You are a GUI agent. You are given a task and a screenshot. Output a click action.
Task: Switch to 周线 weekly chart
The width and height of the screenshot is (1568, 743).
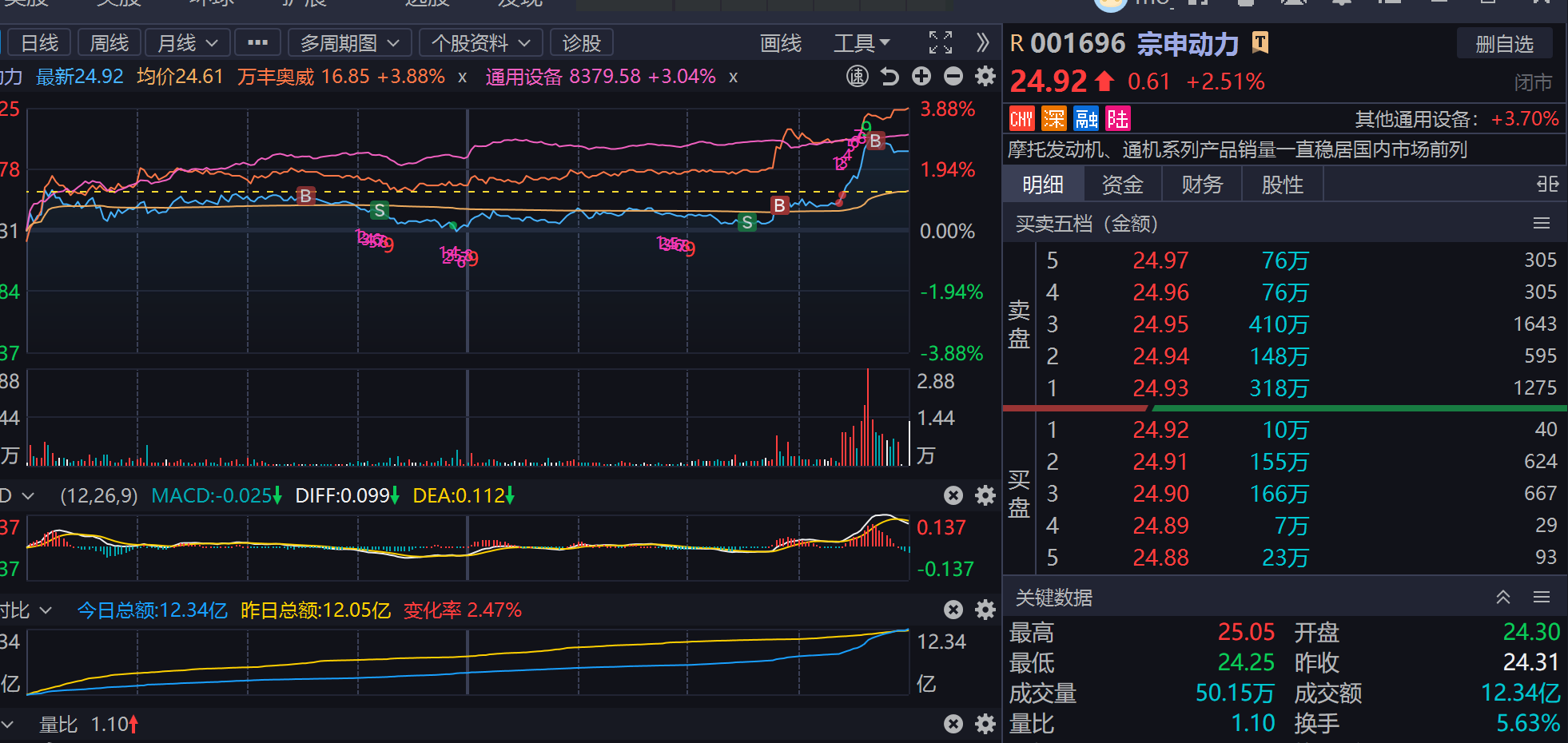109,43
